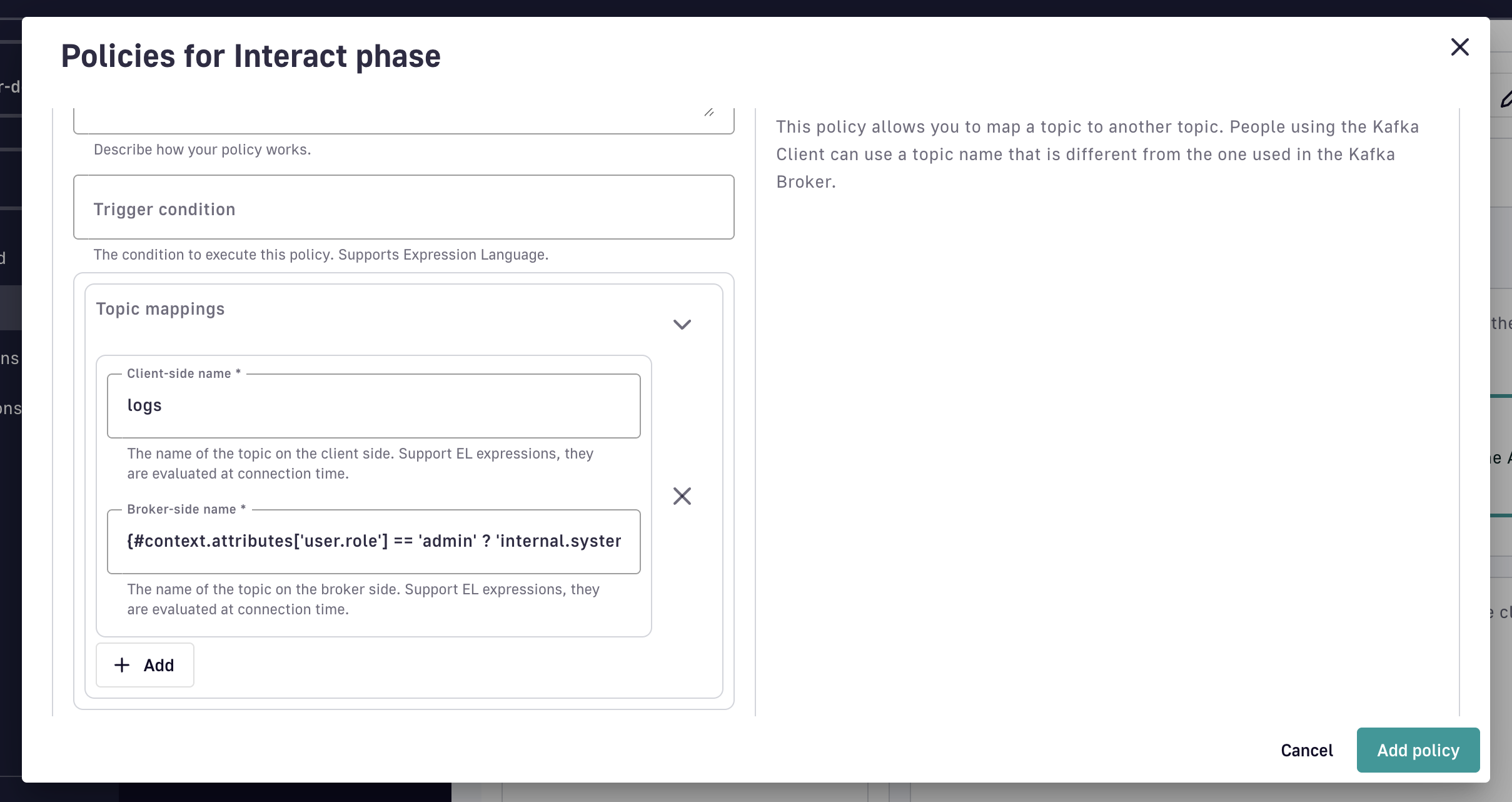1512x802 pixels.
Task: Click the dialog title Policies for Interact phase
Action: 251,56
